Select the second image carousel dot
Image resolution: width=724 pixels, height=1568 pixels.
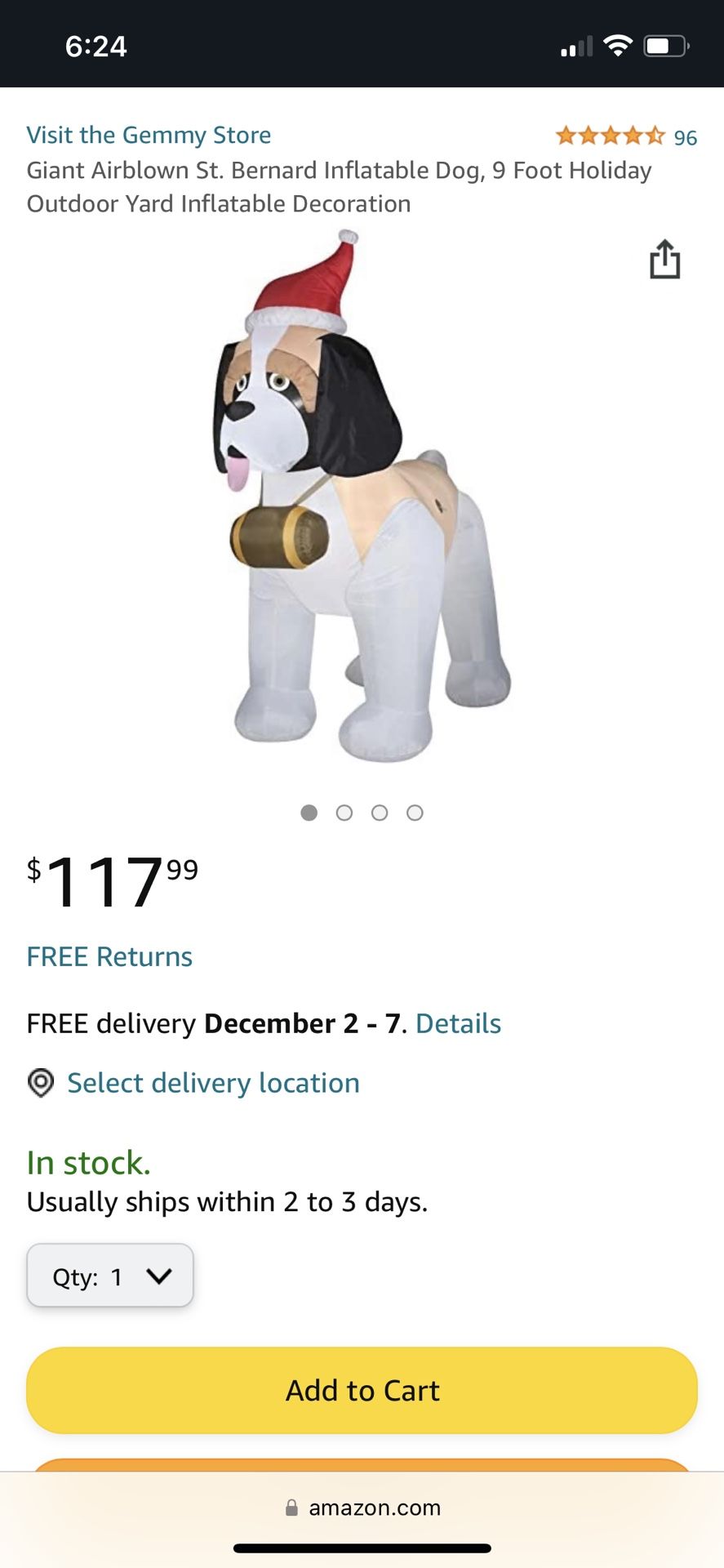coord(344,813)
